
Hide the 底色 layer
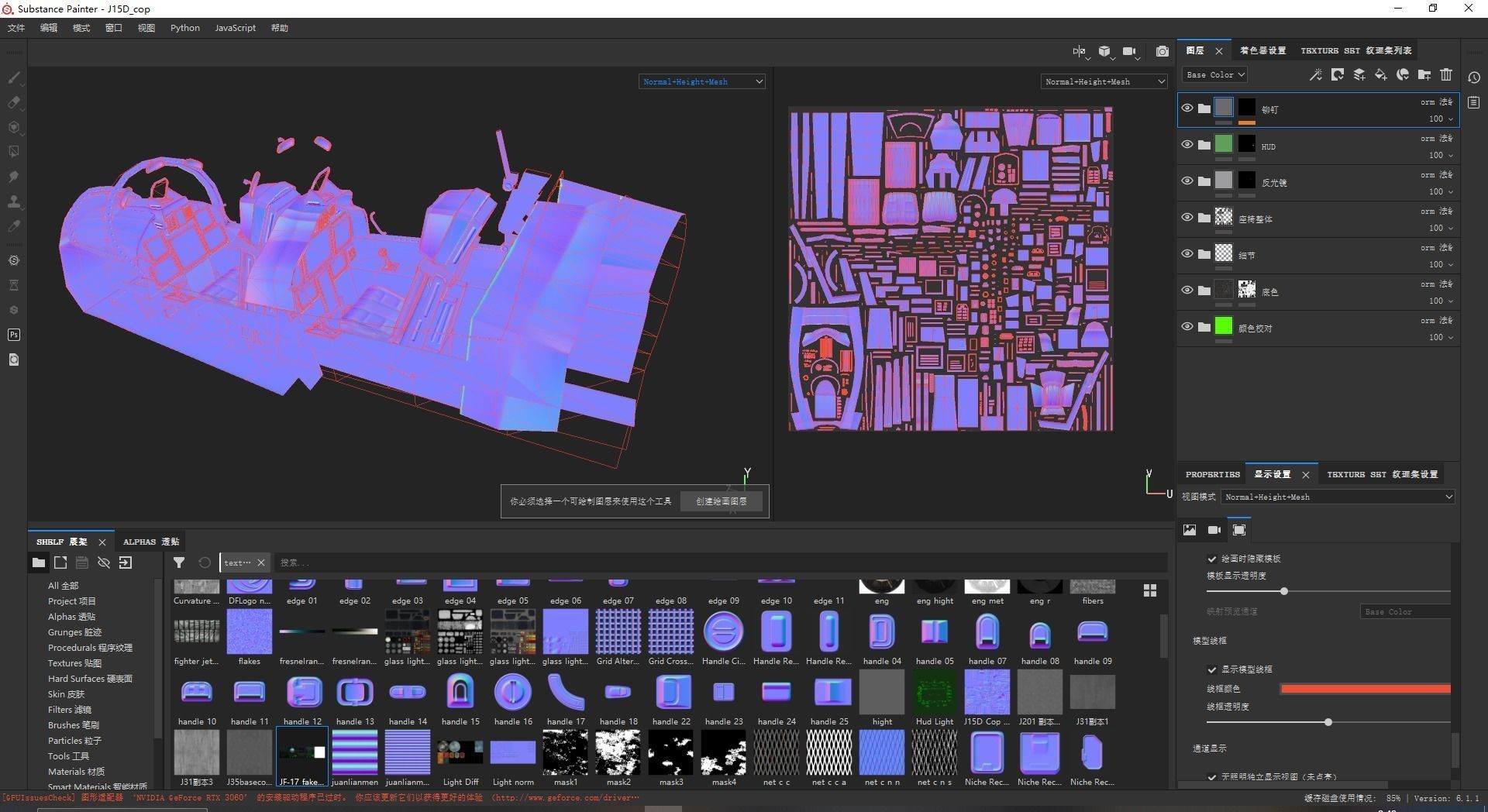point(1187,291)
